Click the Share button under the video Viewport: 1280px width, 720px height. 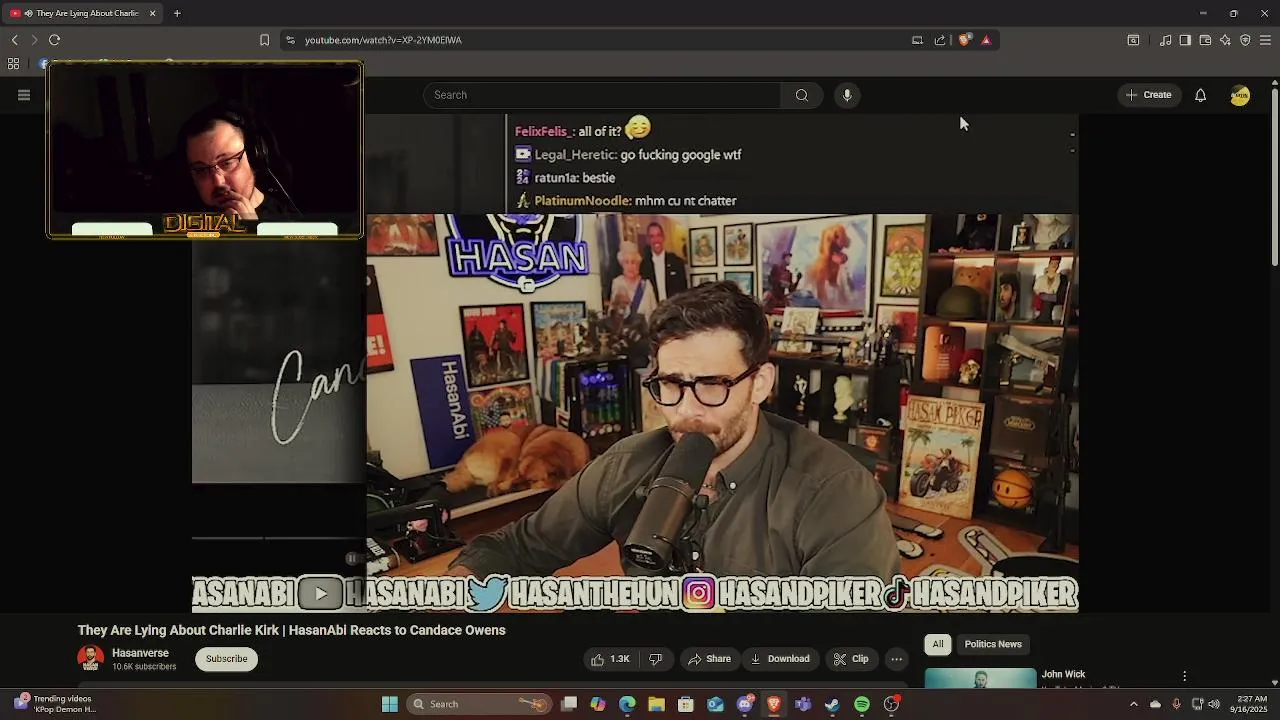[x=709, y=659]
